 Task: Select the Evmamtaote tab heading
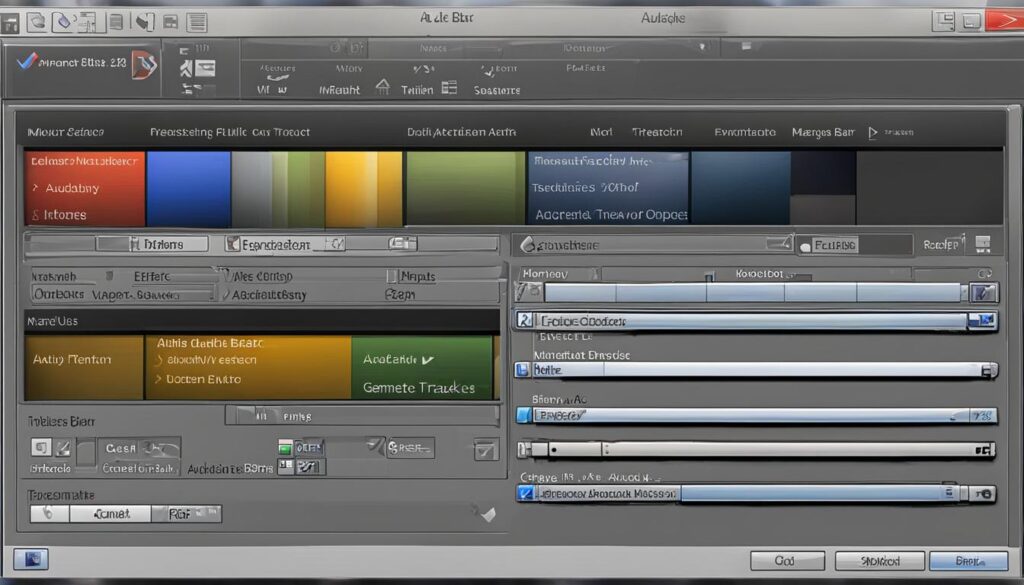click(x=745, y=132)
